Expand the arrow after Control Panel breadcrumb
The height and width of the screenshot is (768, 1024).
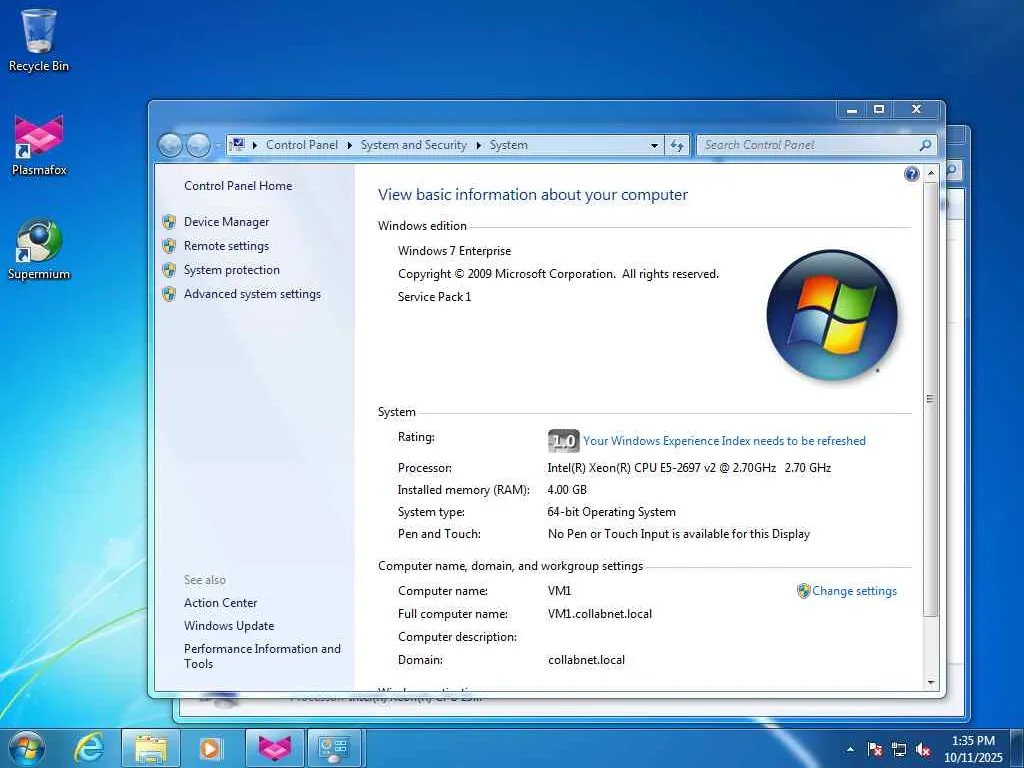point(349,145)
